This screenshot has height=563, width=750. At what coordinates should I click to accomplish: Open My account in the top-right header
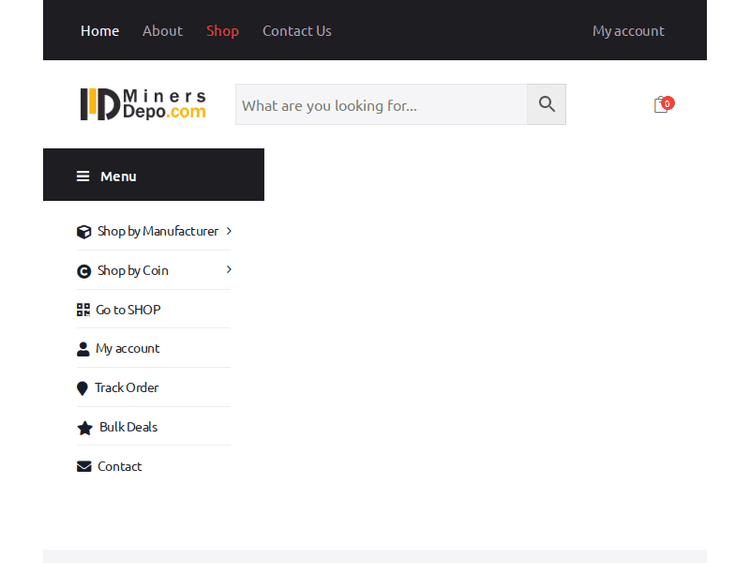628,31
